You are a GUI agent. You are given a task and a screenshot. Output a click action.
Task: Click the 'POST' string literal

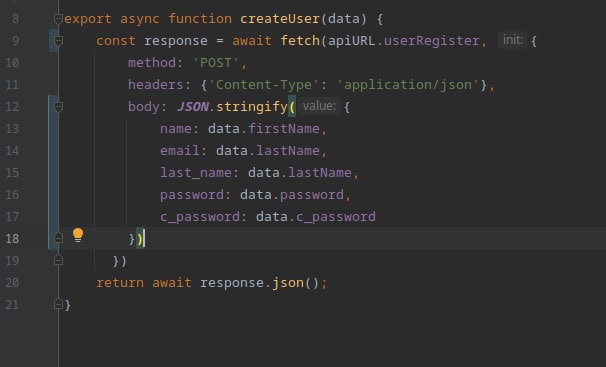click(x=216, y=63)
